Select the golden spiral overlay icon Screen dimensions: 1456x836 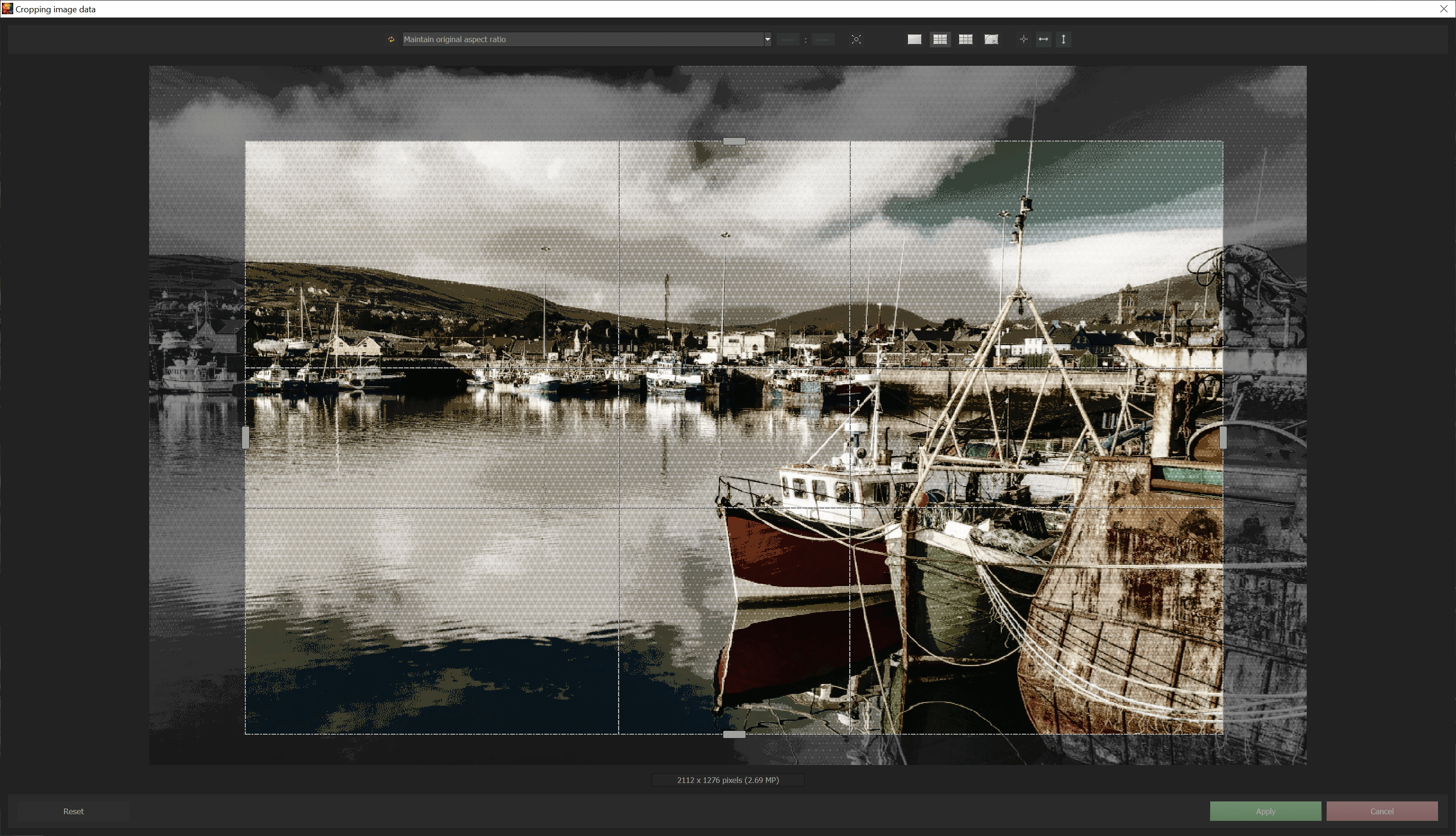[991, 40]
